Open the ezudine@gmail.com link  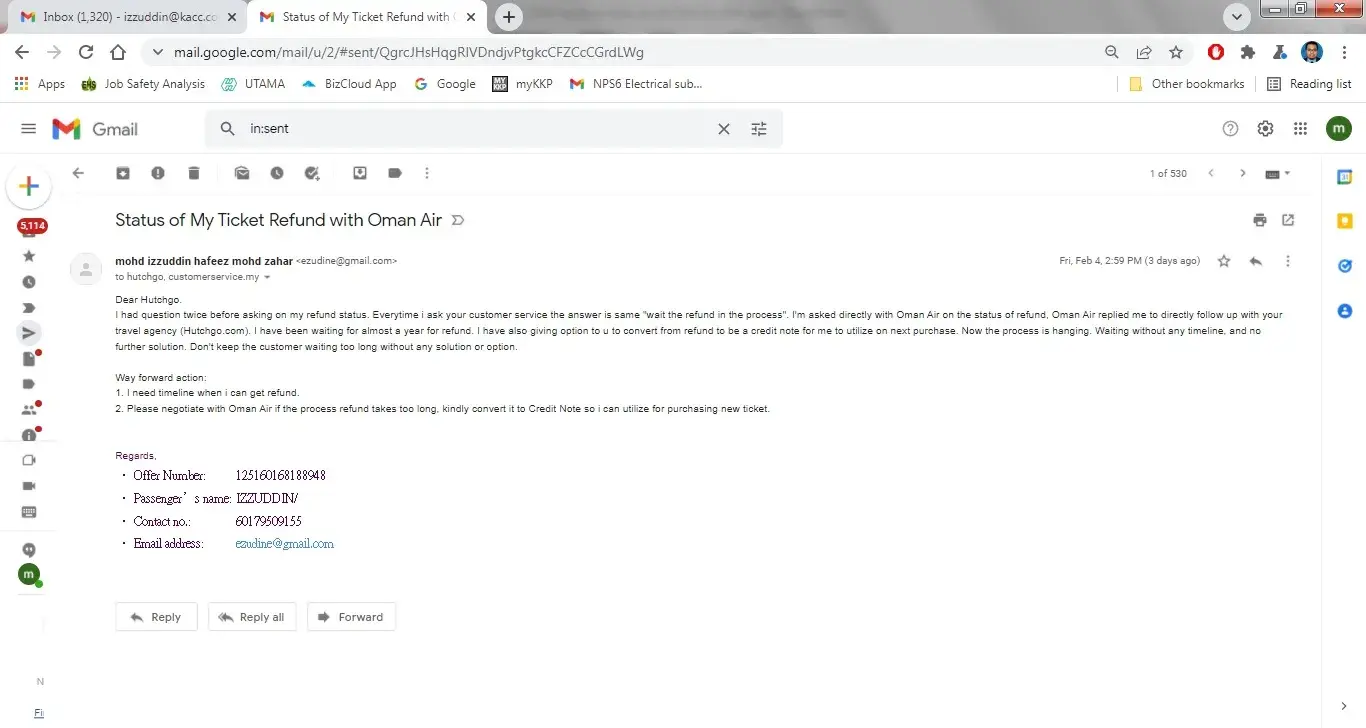coord(284,544)
